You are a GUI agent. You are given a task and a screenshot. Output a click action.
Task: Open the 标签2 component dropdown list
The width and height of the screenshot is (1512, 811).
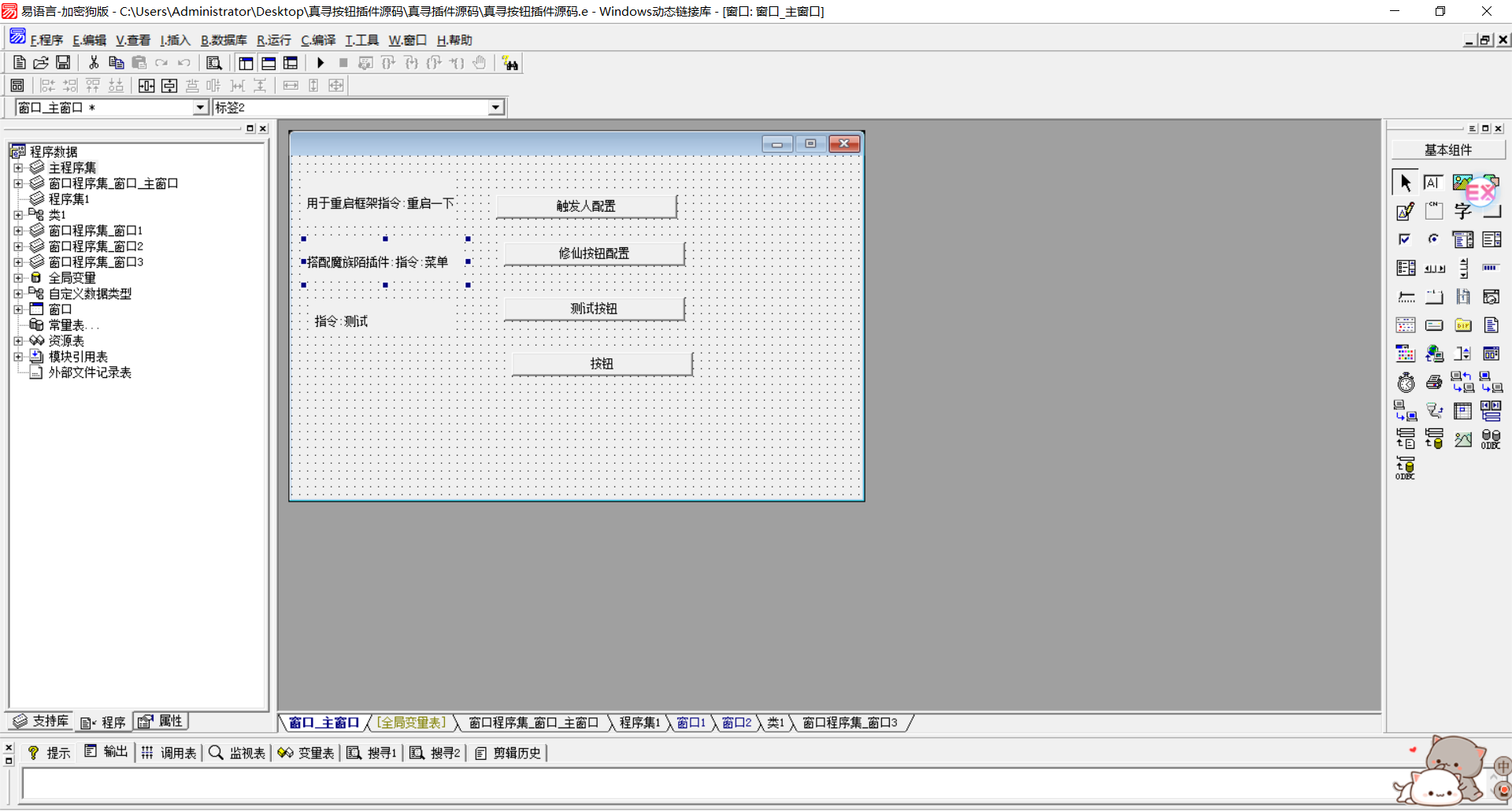pyautogui.click(x=495, y=108)
